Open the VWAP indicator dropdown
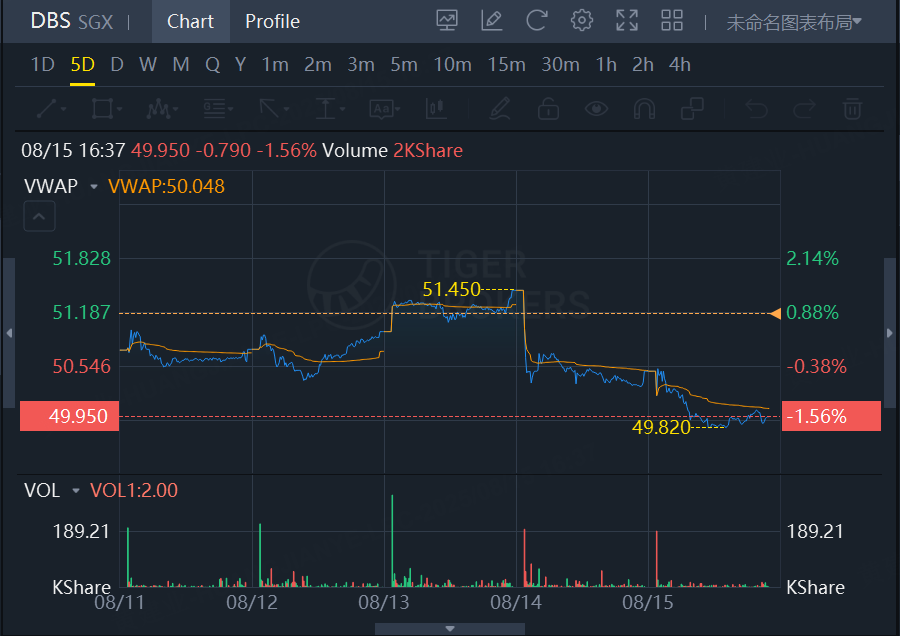The width and height of the screenshot is (900, 636). click(94, 187)
